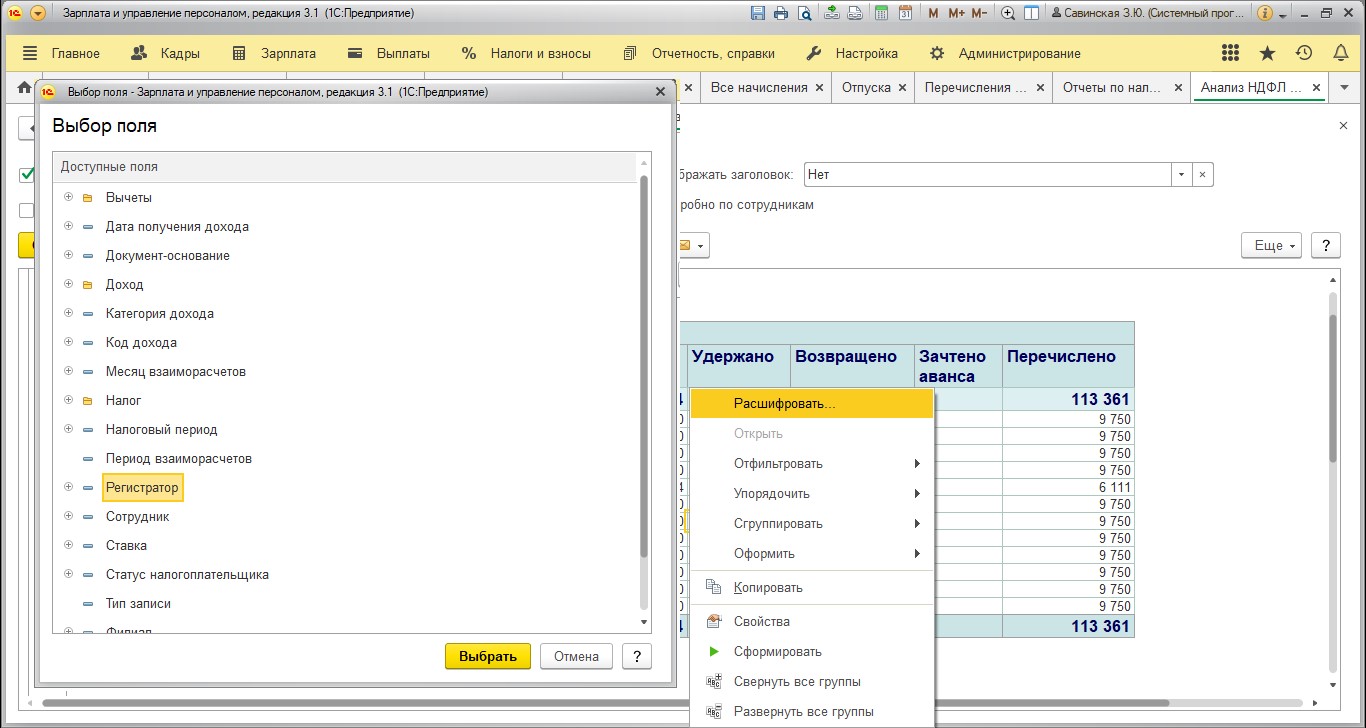The height and width of the screenshot is (728, 1366).
Task: Open the Нет header display dropdown arrow
Action: (x=1181, y=174)
